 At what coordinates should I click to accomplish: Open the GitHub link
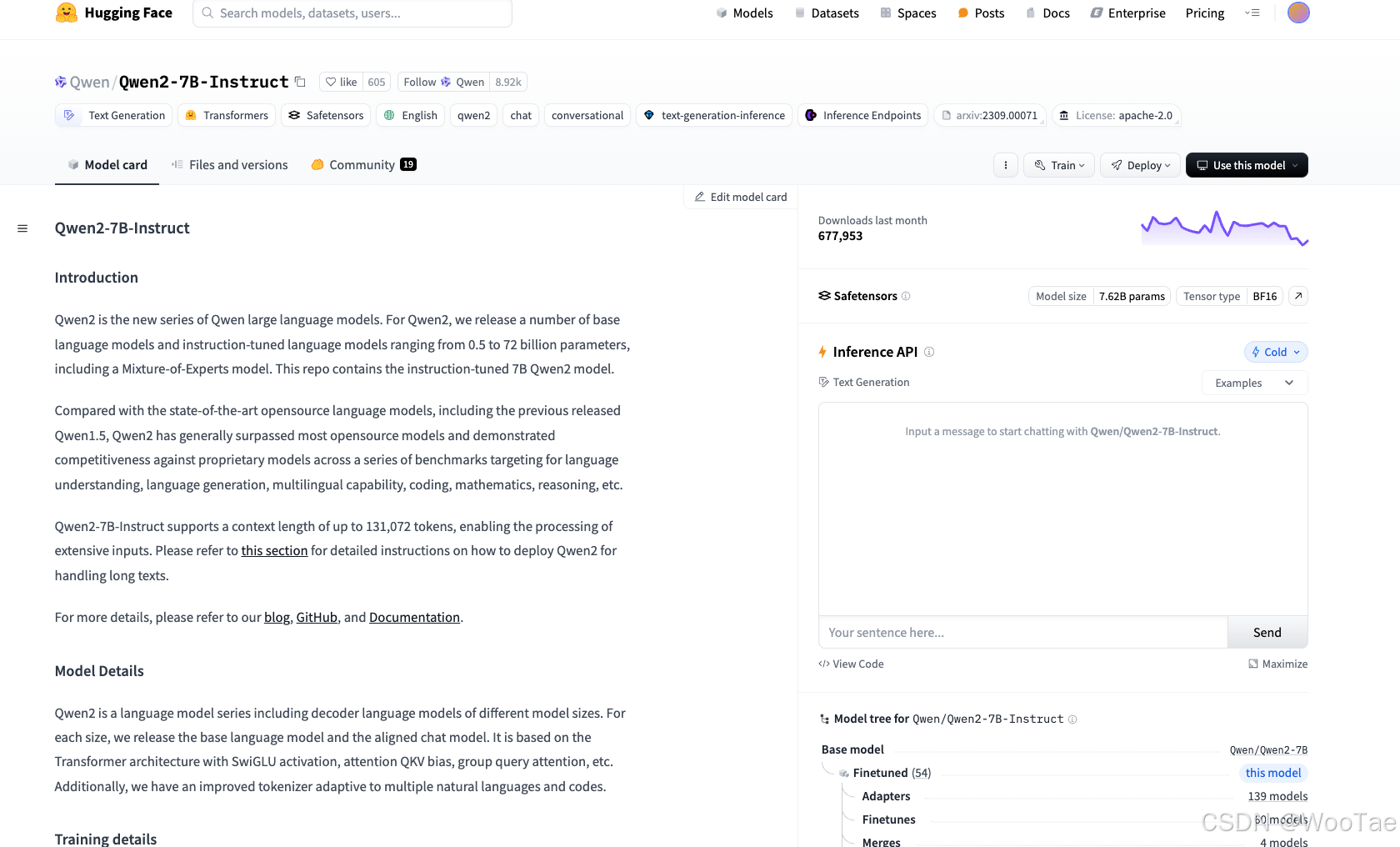[317, 617]
